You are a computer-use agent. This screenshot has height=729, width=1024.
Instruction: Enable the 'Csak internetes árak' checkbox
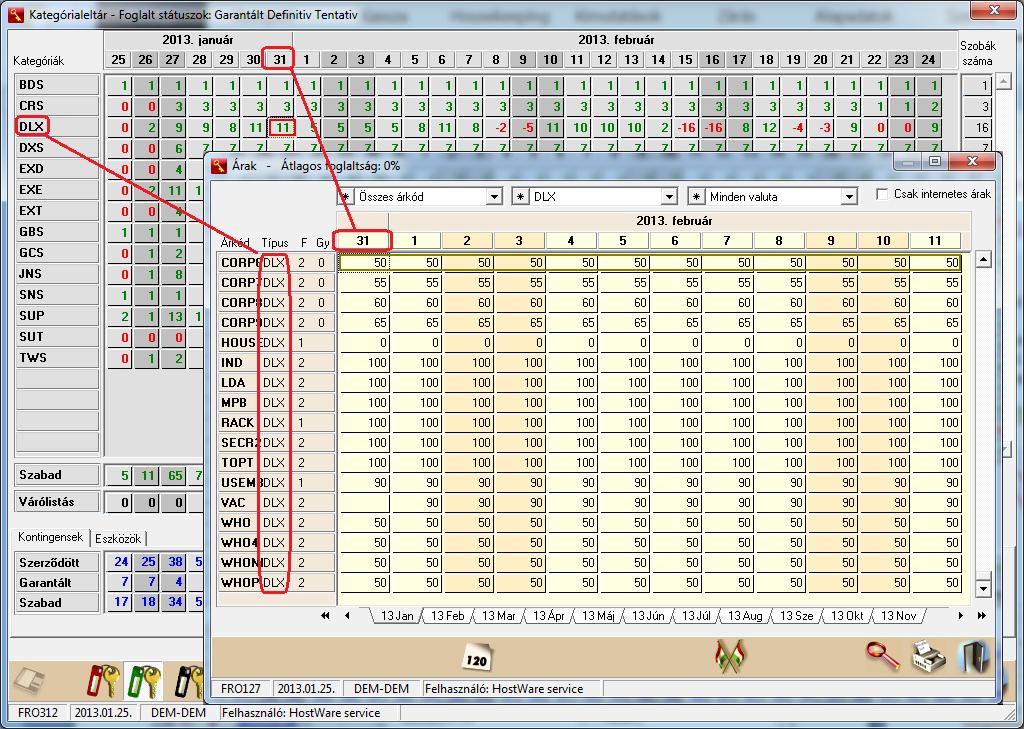[882, 194]
